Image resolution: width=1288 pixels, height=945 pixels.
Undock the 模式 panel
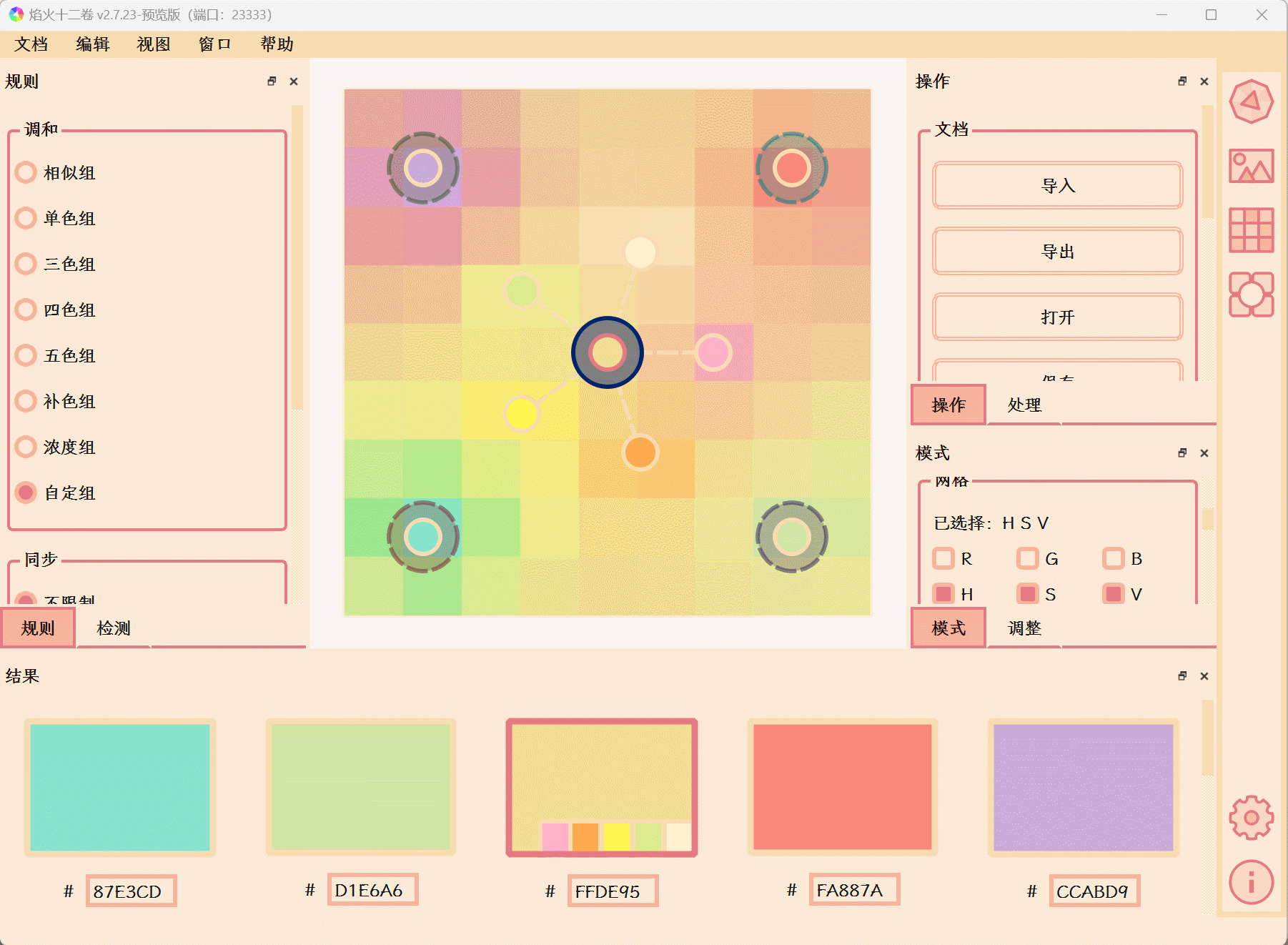click(x=1182, y=453)
